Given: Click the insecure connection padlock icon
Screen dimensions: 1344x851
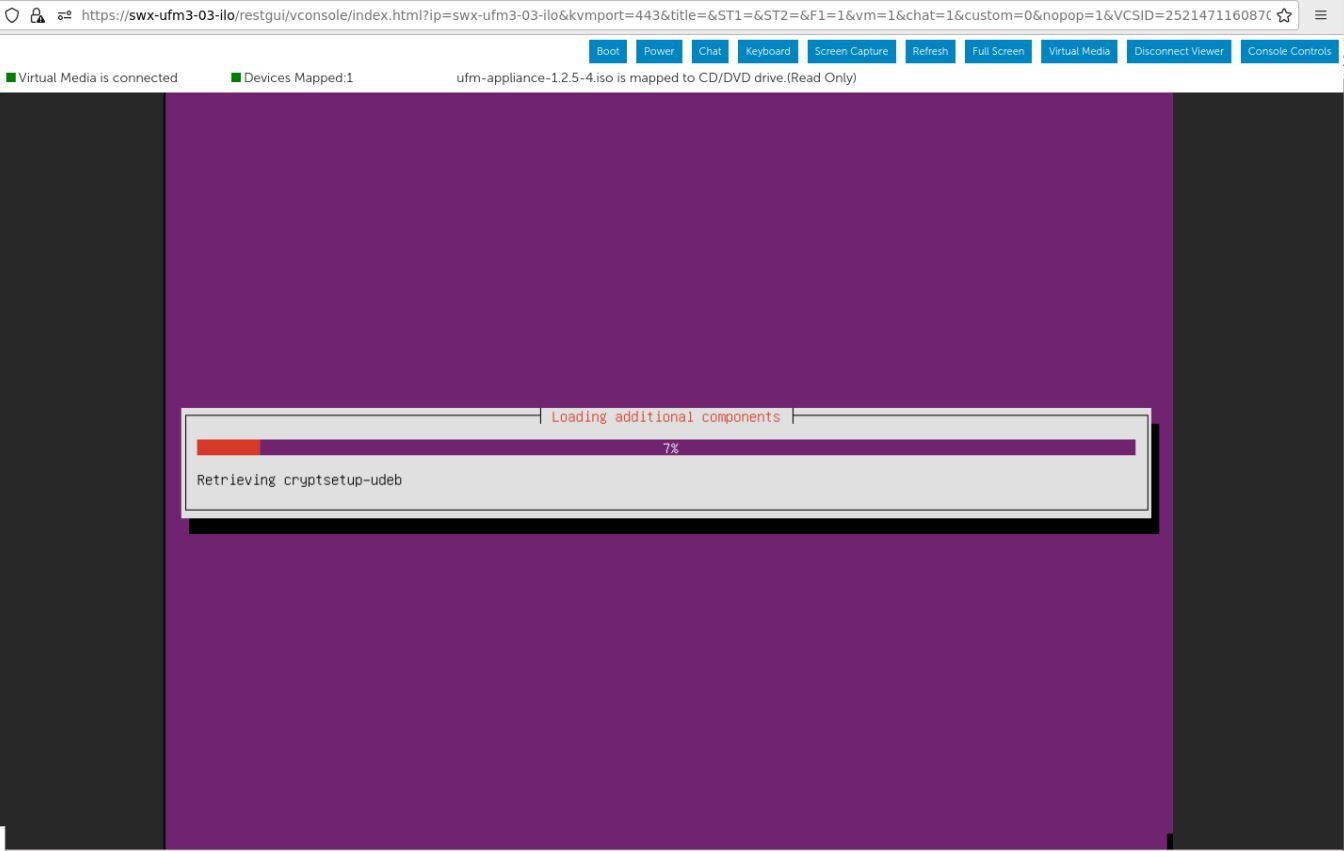Looking at the screenshot, I should click(x=38, y=15).
